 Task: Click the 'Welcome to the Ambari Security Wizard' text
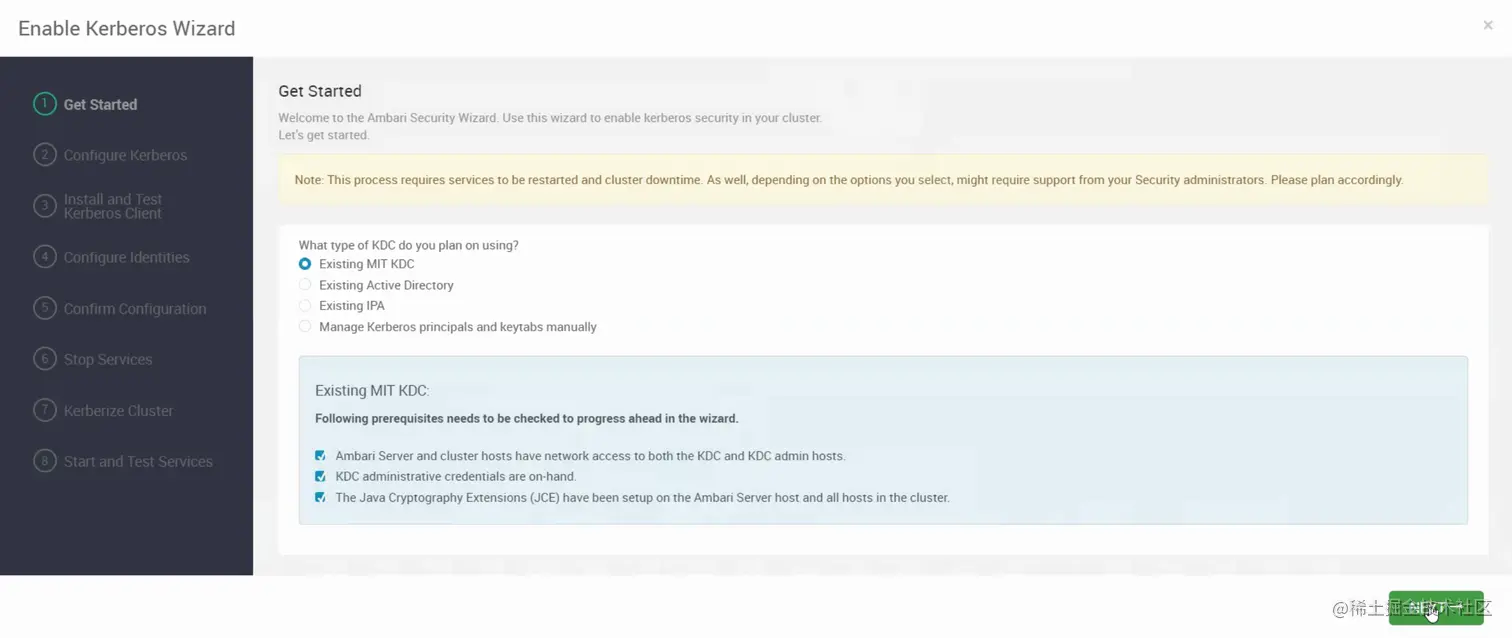[x=550, y=118]
